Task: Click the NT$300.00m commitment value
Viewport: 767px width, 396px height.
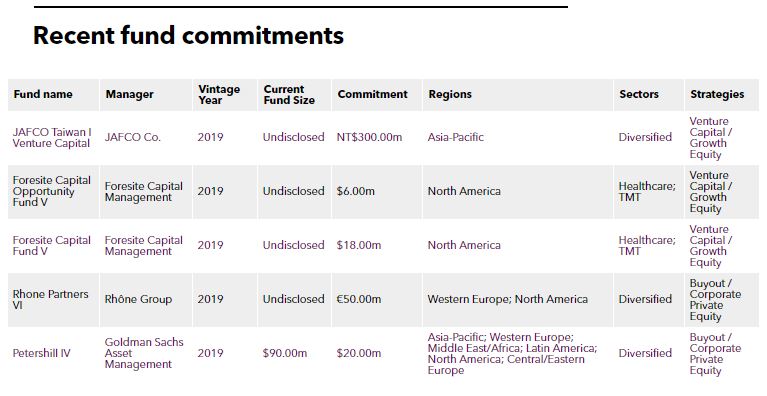Action: pos(369,137)
